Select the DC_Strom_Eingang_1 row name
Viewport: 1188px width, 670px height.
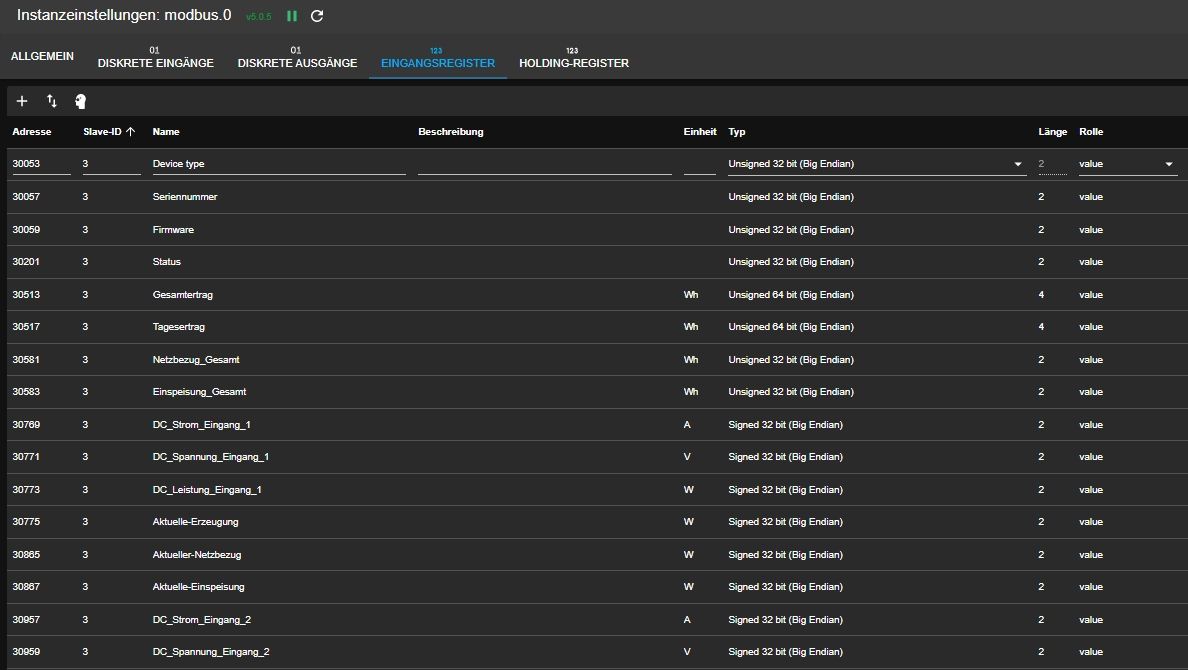pyautogui.click(x=202, y=425)
